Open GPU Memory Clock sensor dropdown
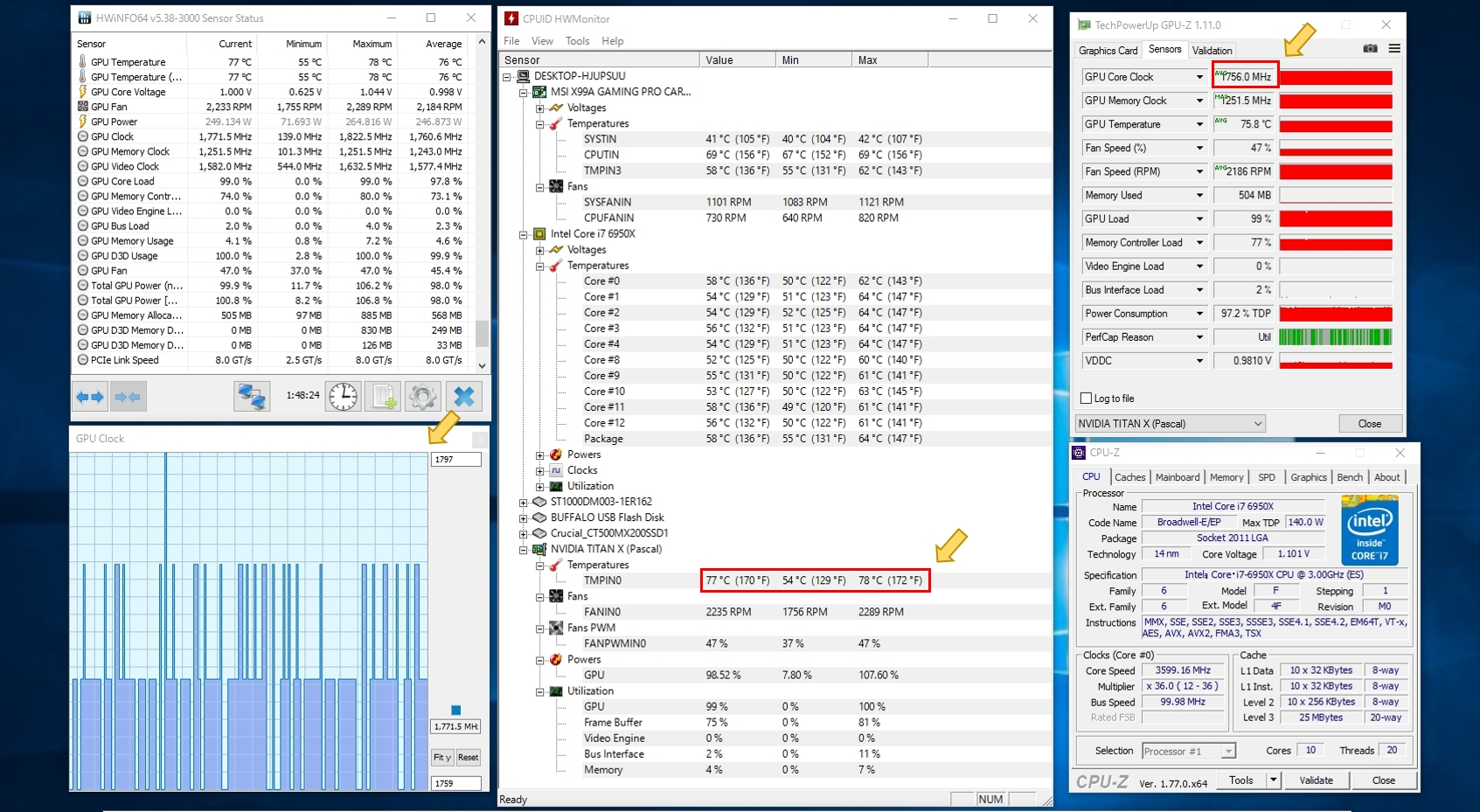The image size is (1480, 812). [x=1199, y=101]
